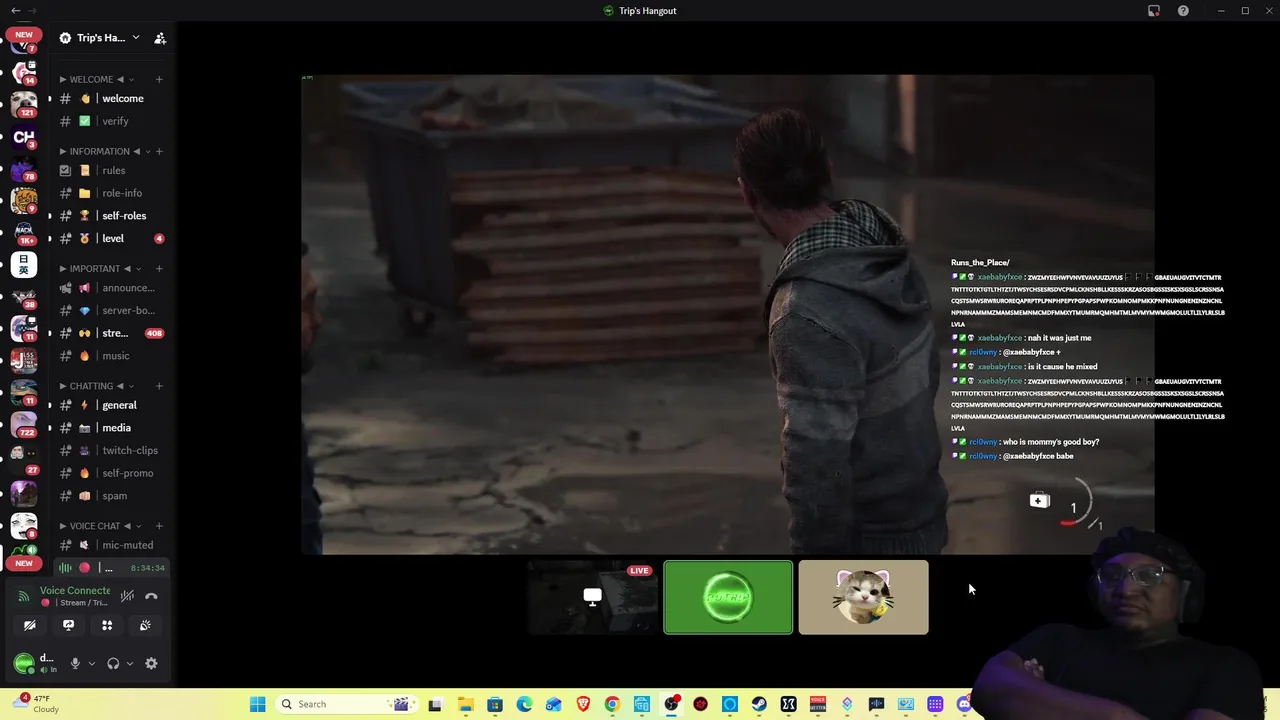Mute the microphone

pos(74,663)
